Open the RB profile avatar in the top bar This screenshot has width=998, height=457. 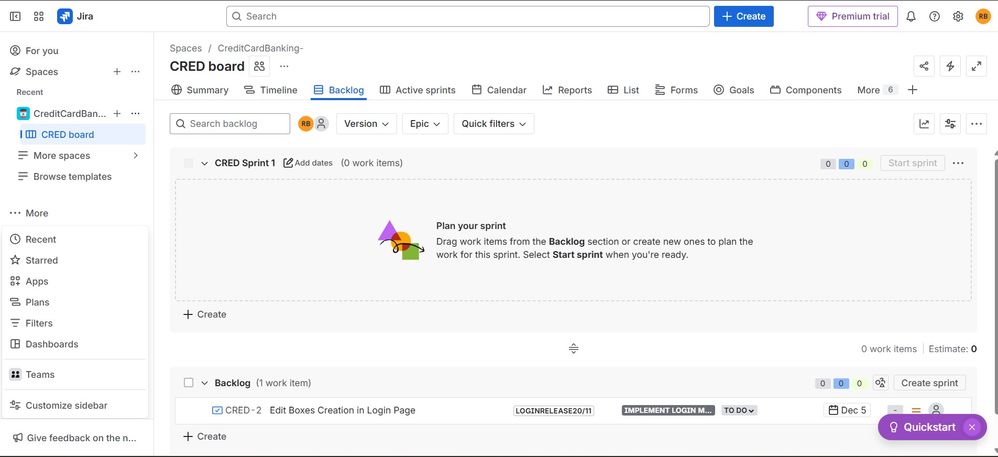point(983,17)
